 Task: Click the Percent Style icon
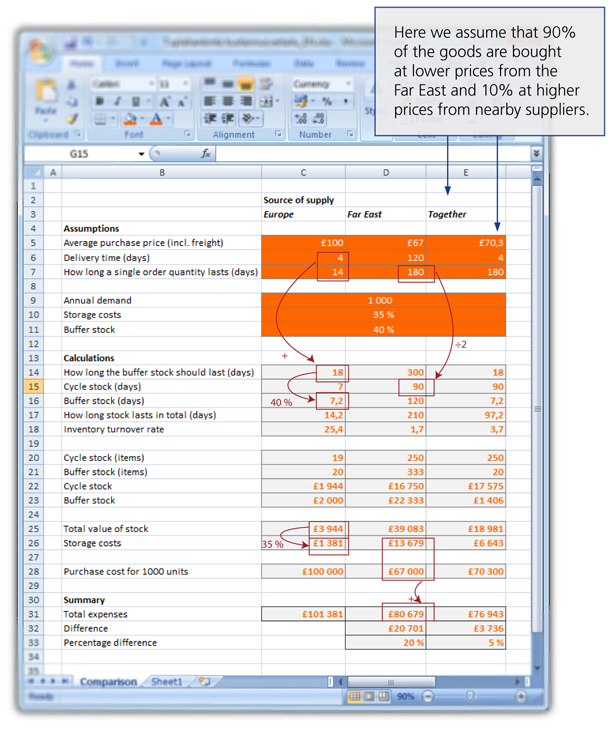327,101
